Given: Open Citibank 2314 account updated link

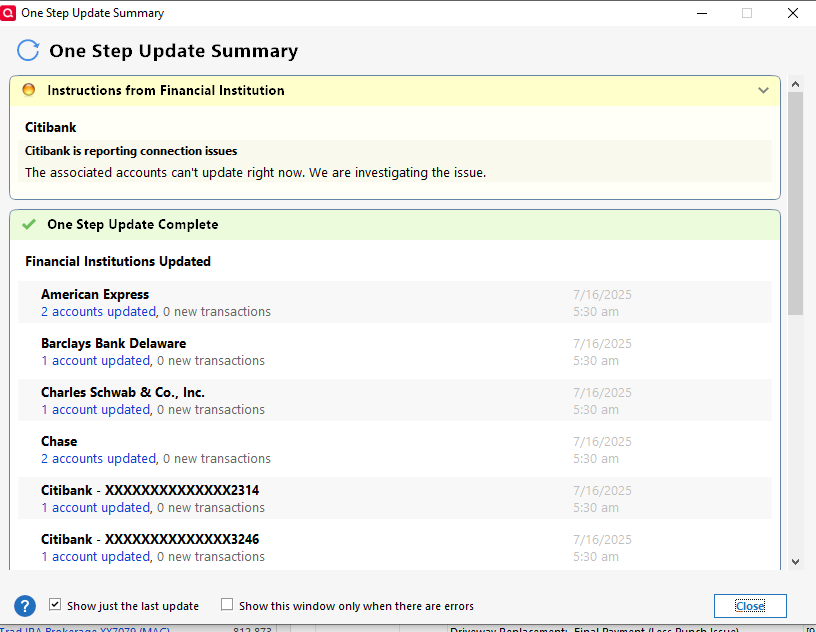Looking at the screenshot, I should point(96,507).
